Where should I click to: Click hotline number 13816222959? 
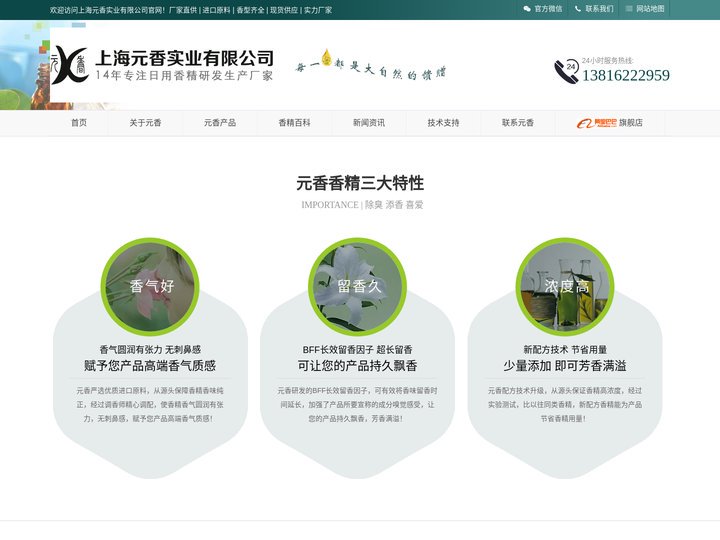626,75
